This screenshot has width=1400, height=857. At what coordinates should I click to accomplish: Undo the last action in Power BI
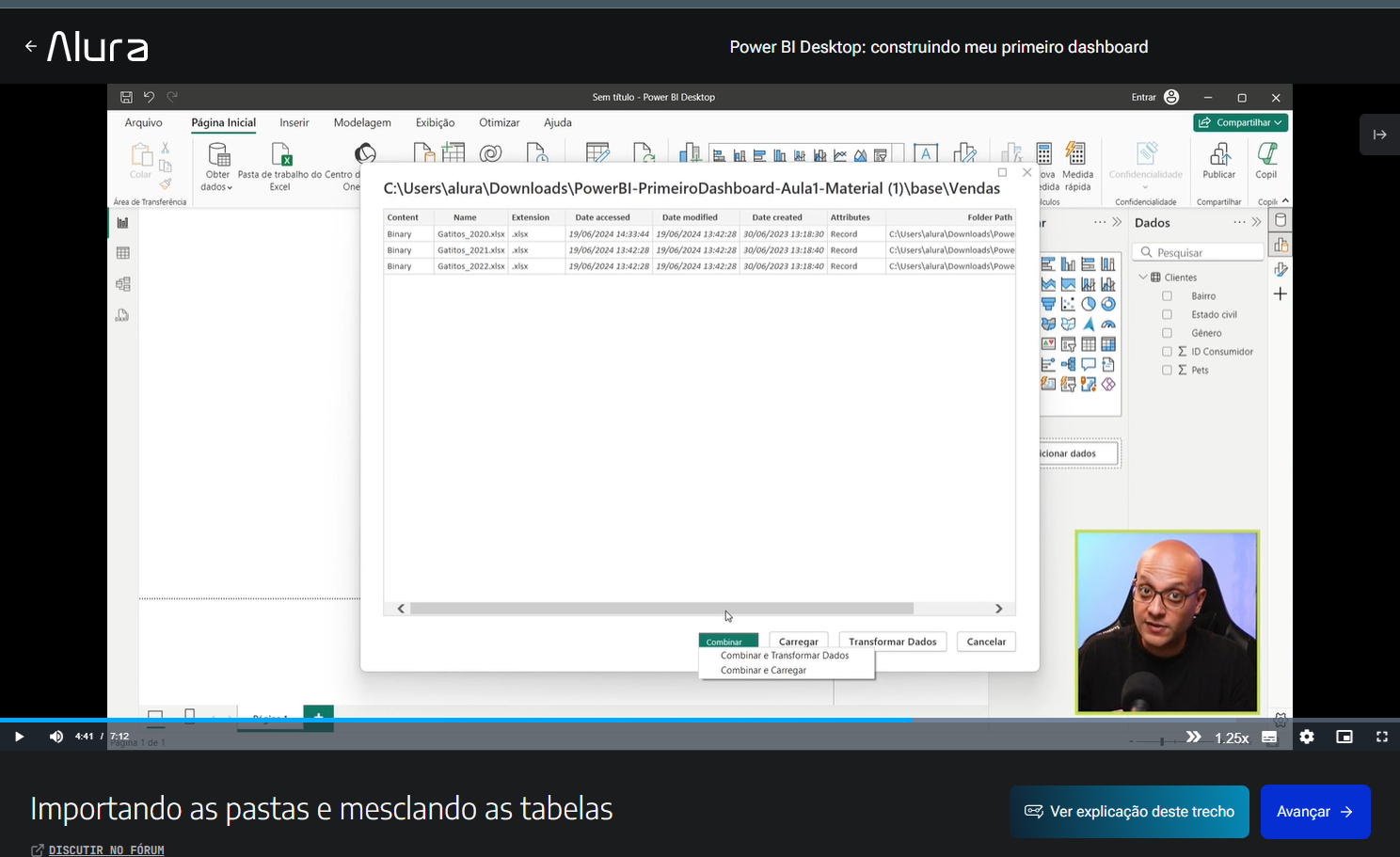[x=149, y=97]
